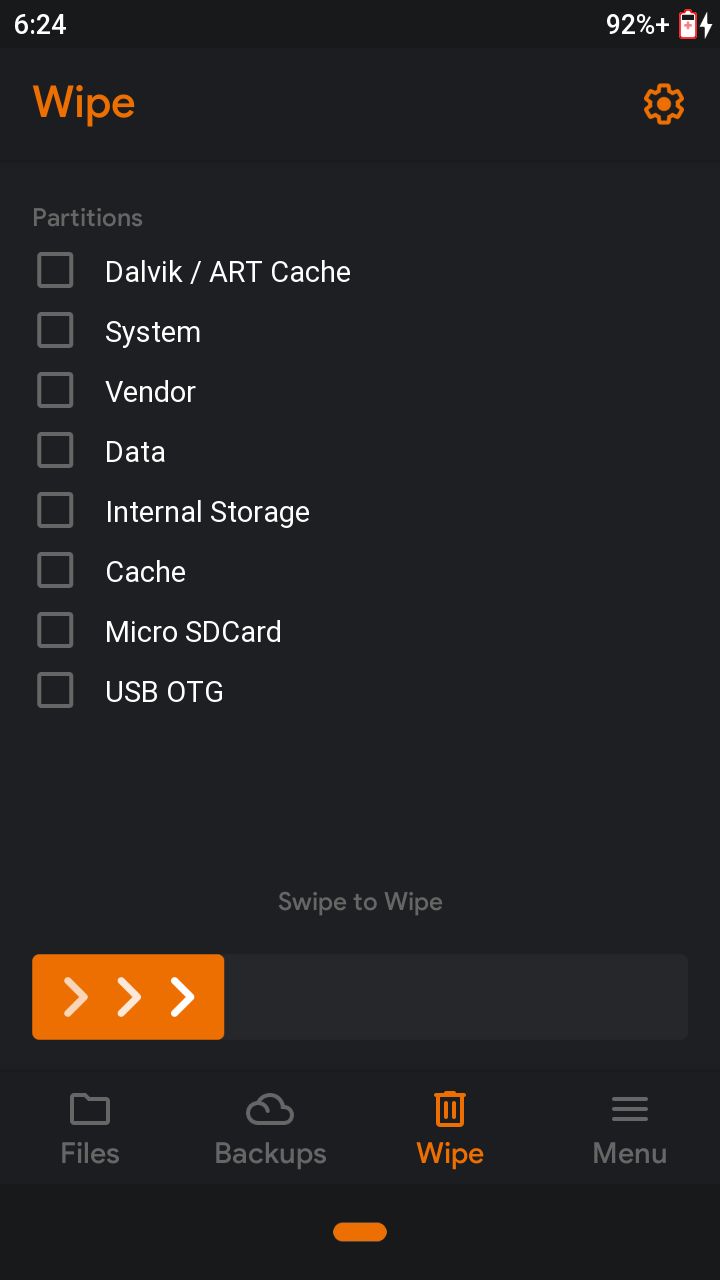The image size is (720, 1280).
Task: Tap the swipe arrows handle
Action: tap(128, 997)
